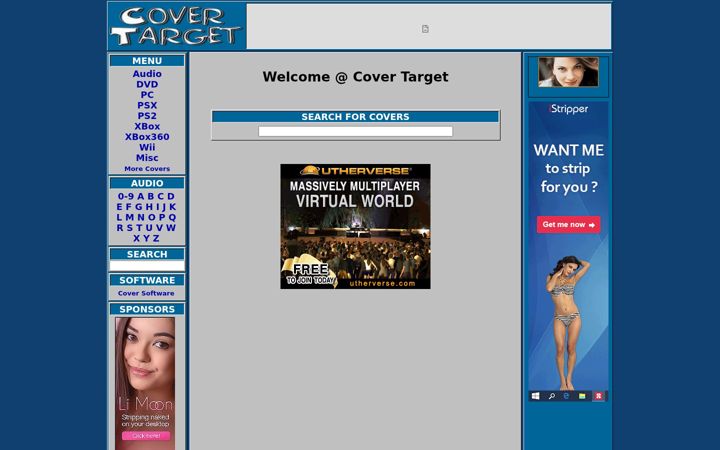Choose Wii covers in the menu
Screen dimensions: 720x450
[147, 148]
